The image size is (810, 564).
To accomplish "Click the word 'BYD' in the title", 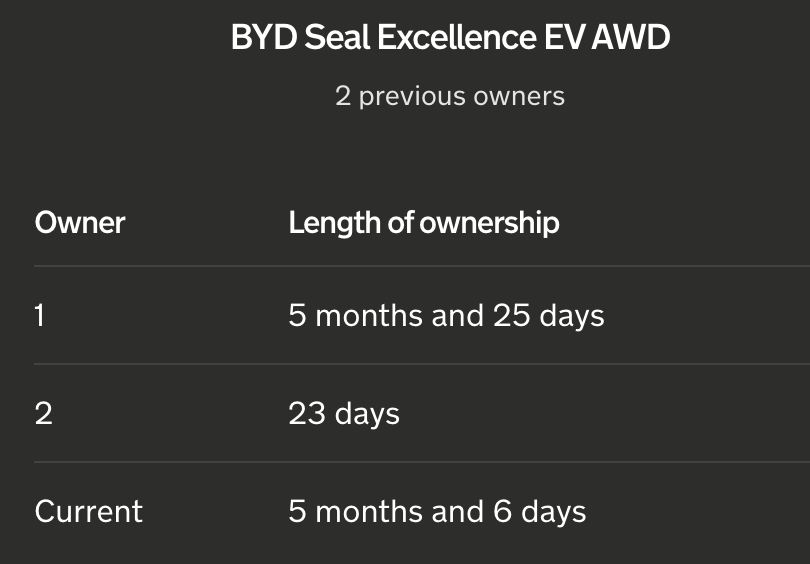I will [264, 37].
